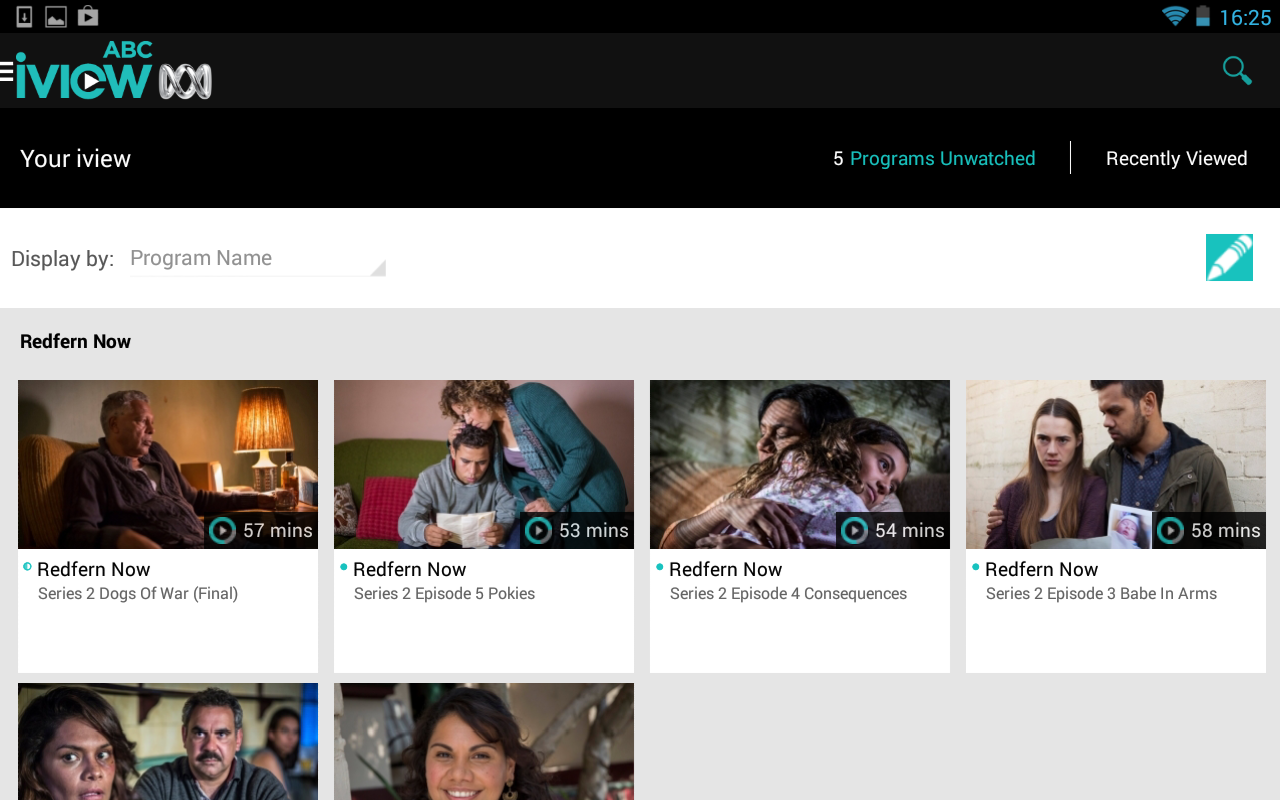Viewport: 1280px width, 800px height.
Task: Click the play icon on Babe In Arms episode
Action: 1169,530
